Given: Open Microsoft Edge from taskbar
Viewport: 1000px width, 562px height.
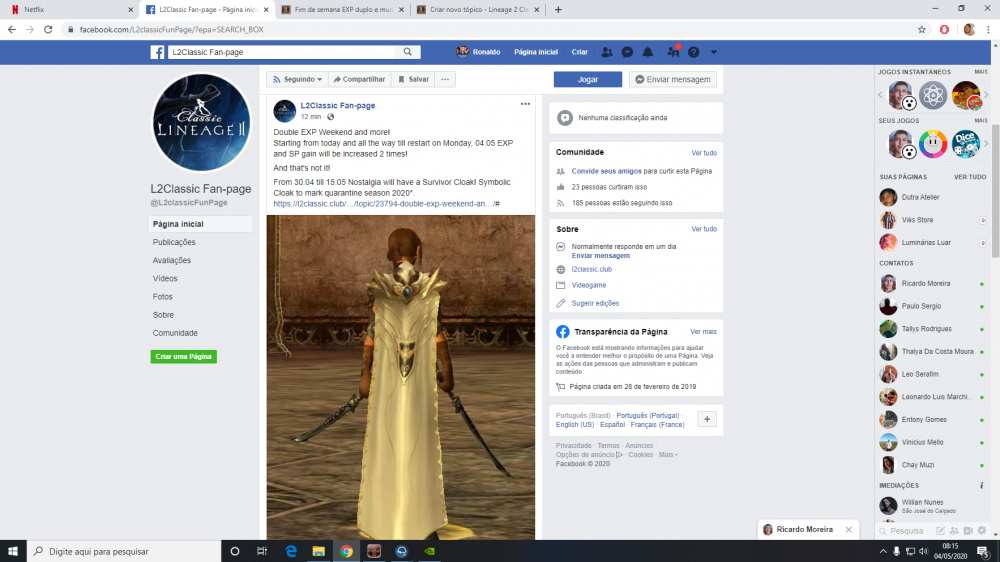Looking at the screenshot, I should (x=291, y=551).
